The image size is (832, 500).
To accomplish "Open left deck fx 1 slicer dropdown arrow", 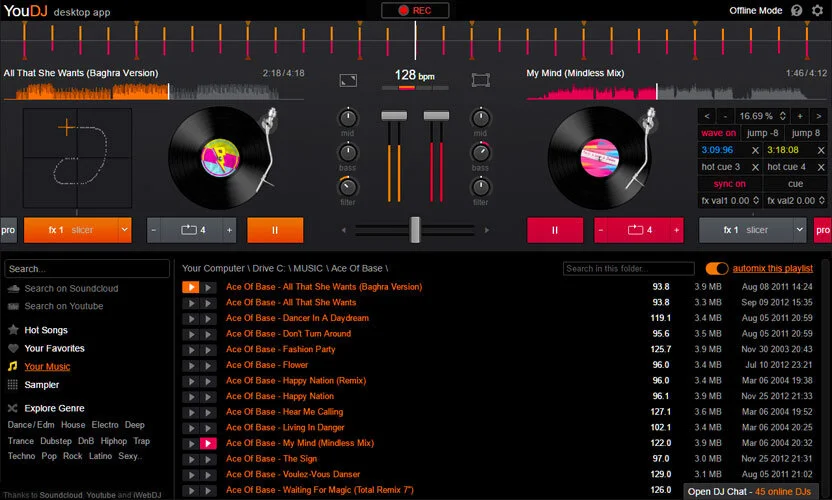I will (x=124, y=230).
